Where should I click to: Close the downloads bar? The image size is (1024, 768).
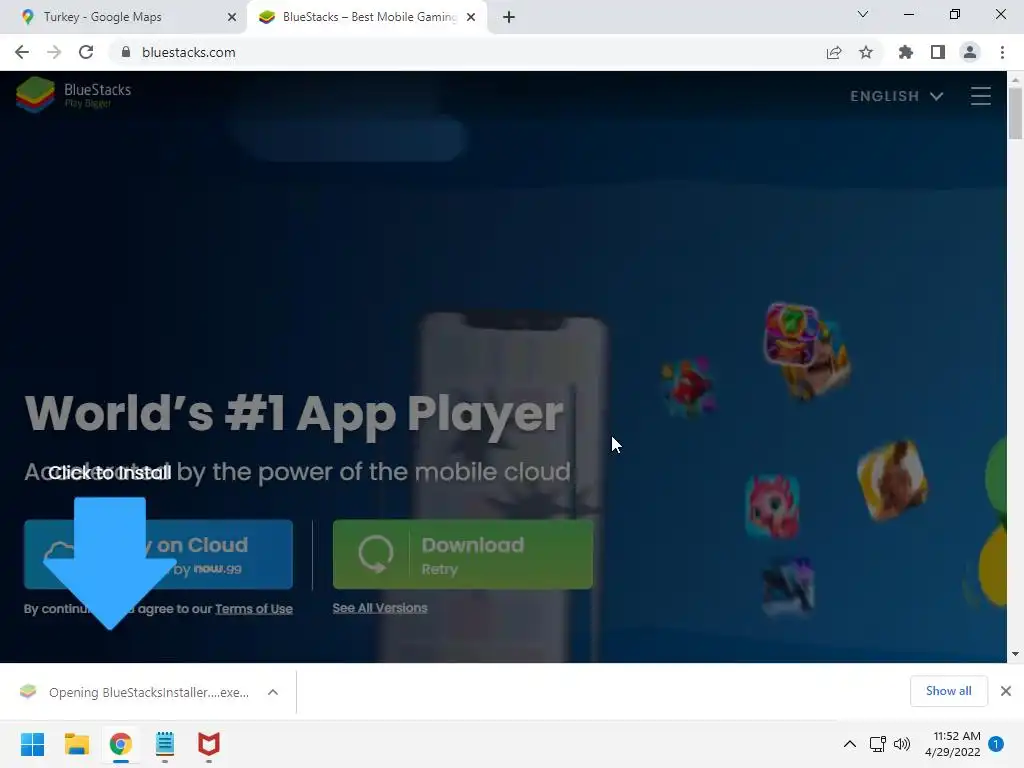pyautogui.click(x=1006, y=691)
